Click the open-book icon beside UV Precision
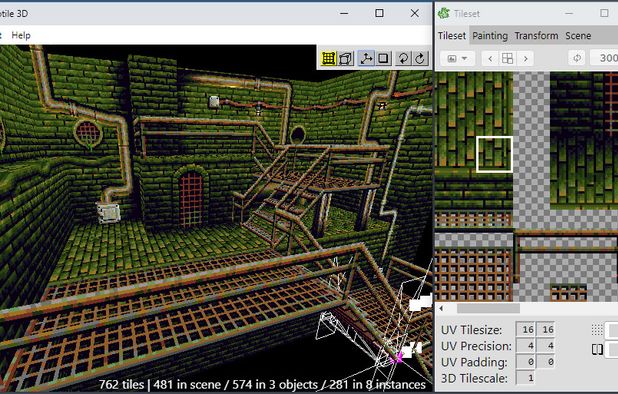618x394 pixels. tap(597, 349)
